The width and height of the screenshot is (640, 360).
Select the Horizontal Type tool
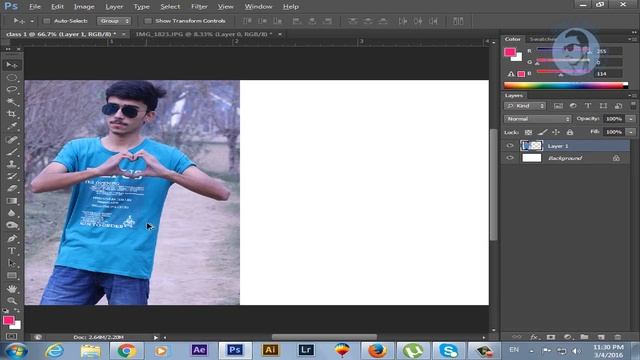point(11,251)
